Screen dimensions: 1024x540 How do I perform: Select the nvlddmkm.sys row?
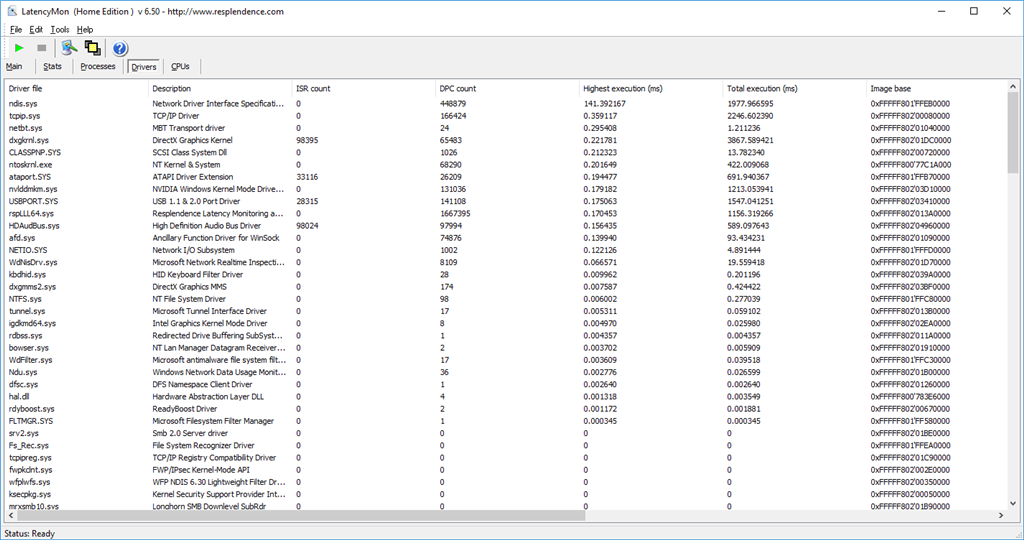(x=506, y=189)
